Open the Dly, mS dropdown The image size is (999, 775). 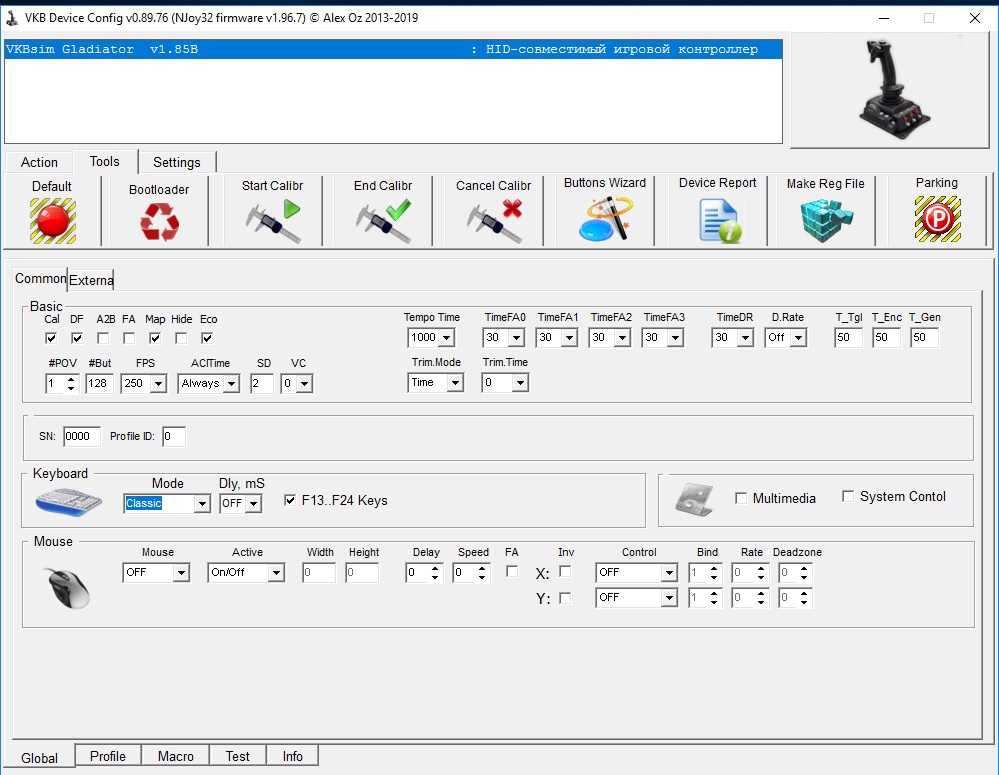254,504
